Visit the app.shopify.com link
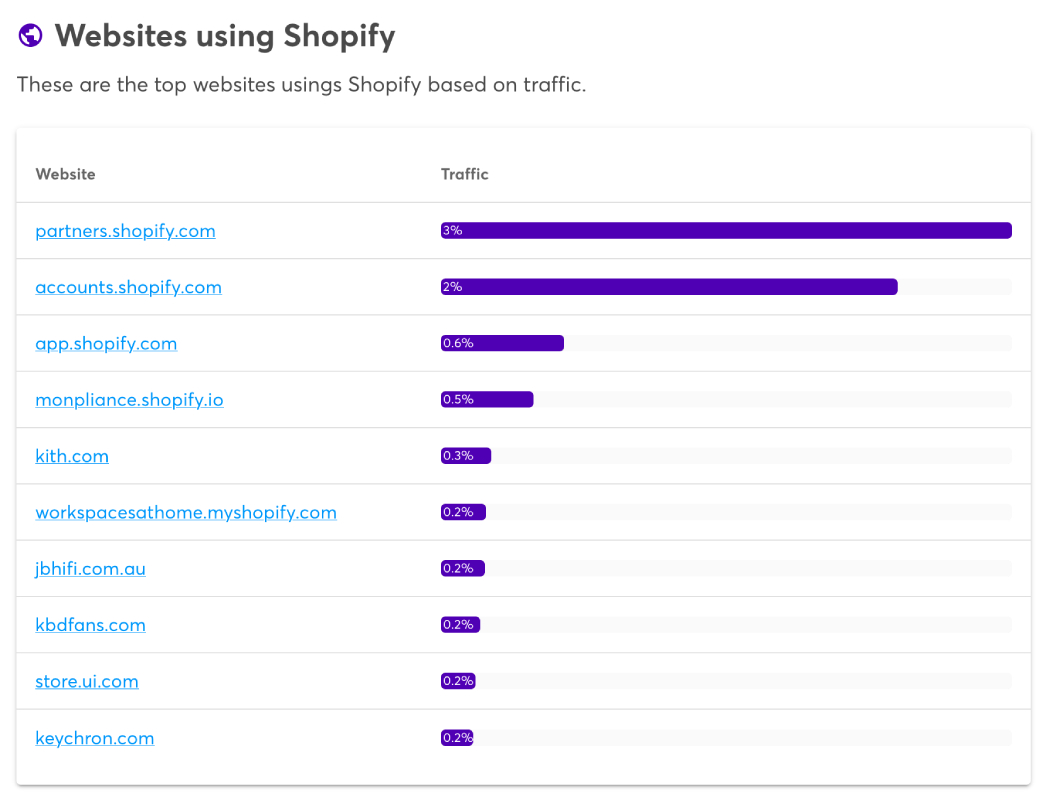The image size is (1046, 800). coord(106,344)
